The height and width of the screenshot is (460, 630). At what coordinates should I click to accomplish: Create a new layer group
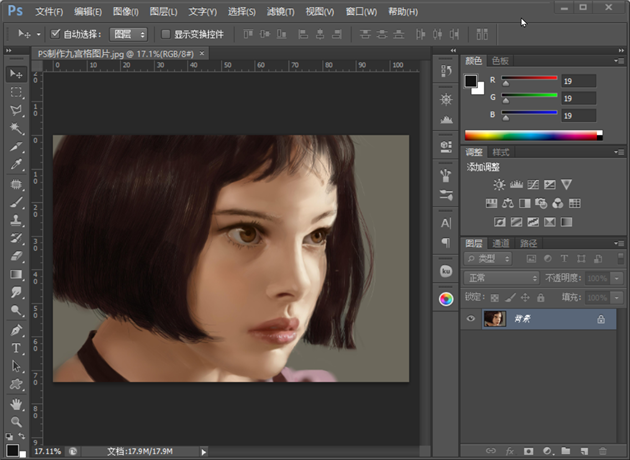coord(566,451)
